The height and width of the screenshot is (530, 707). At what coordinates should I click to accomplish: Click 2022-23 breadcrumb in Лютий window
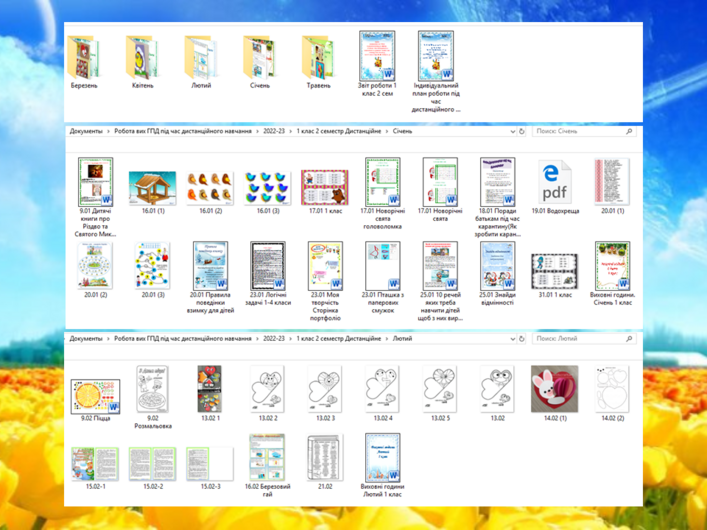pos(274,338)
